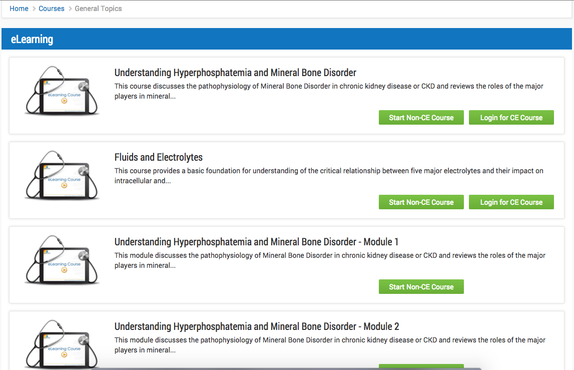Start Non-CE Course for Module 1
The height and width of the screenshot is (370, 574).
click(421, 287)
